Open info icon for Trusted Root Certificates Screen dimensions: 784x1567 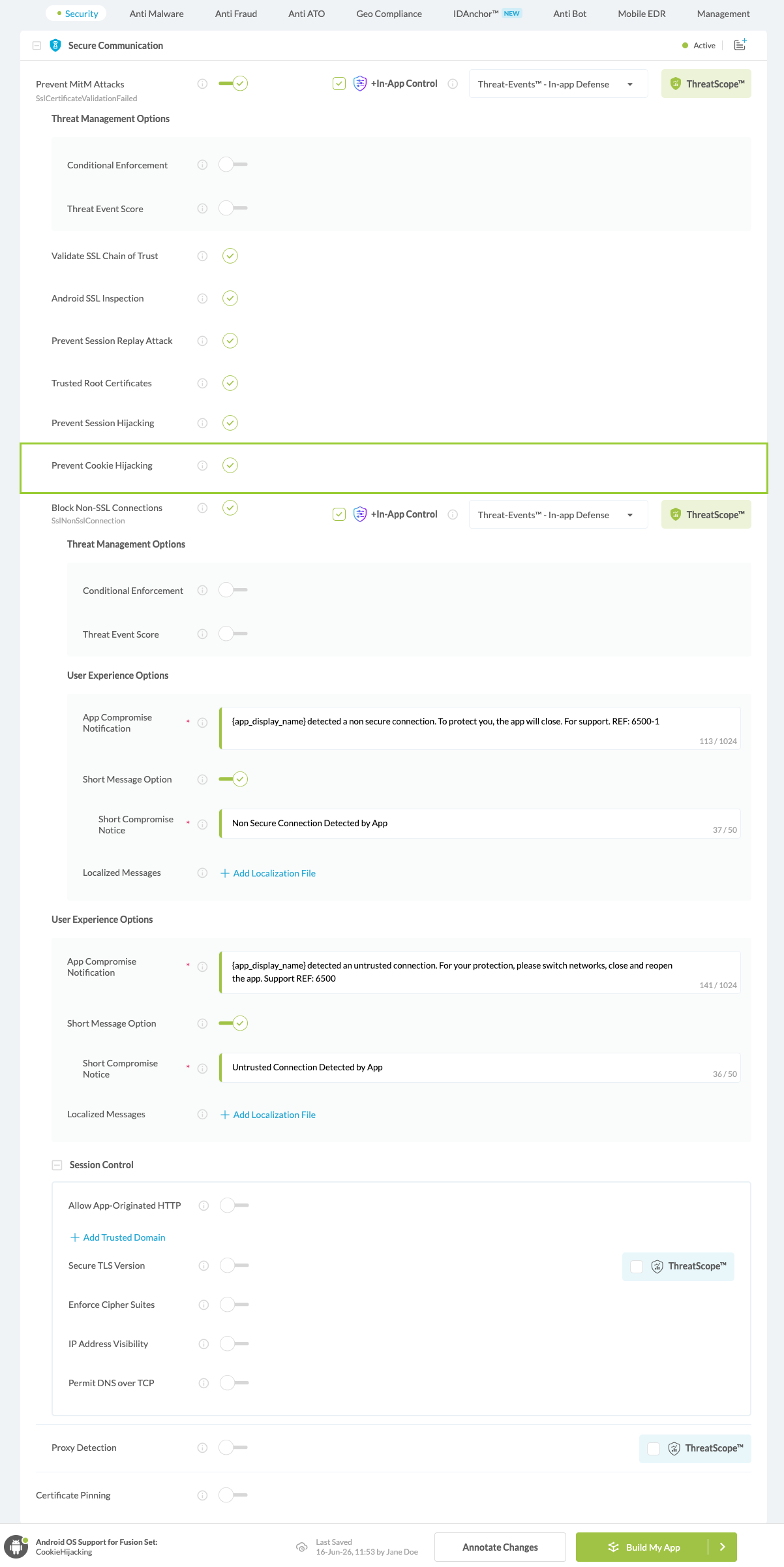[x=202, y=383]
